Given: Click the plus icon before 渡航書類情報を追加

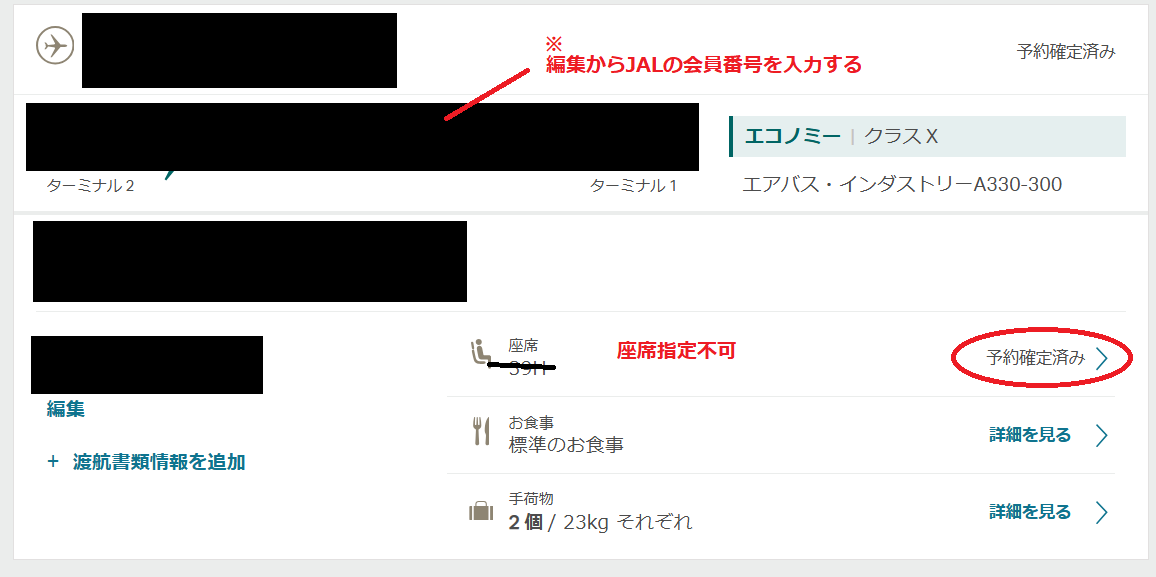Looking at the screenshot, I should tap(52, 462).
